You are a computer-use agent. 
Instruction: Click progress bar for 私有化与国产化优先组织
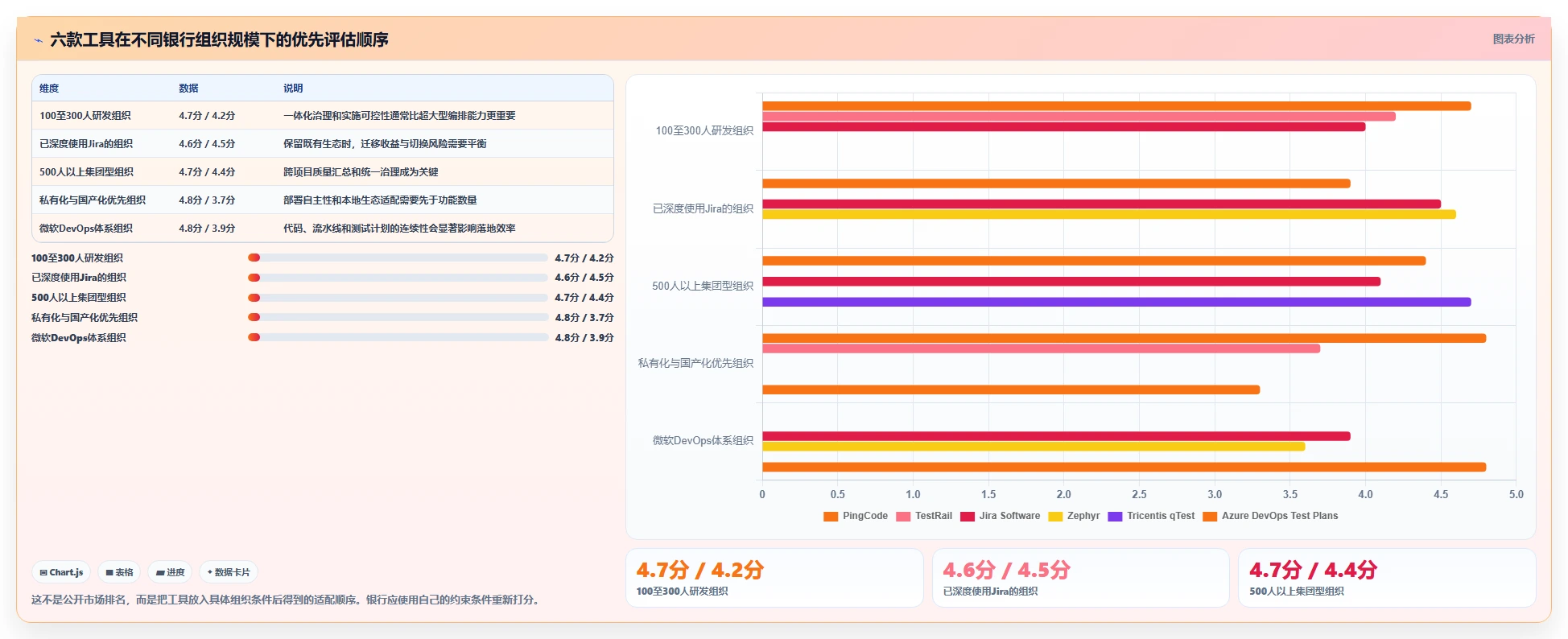[398, 317]
